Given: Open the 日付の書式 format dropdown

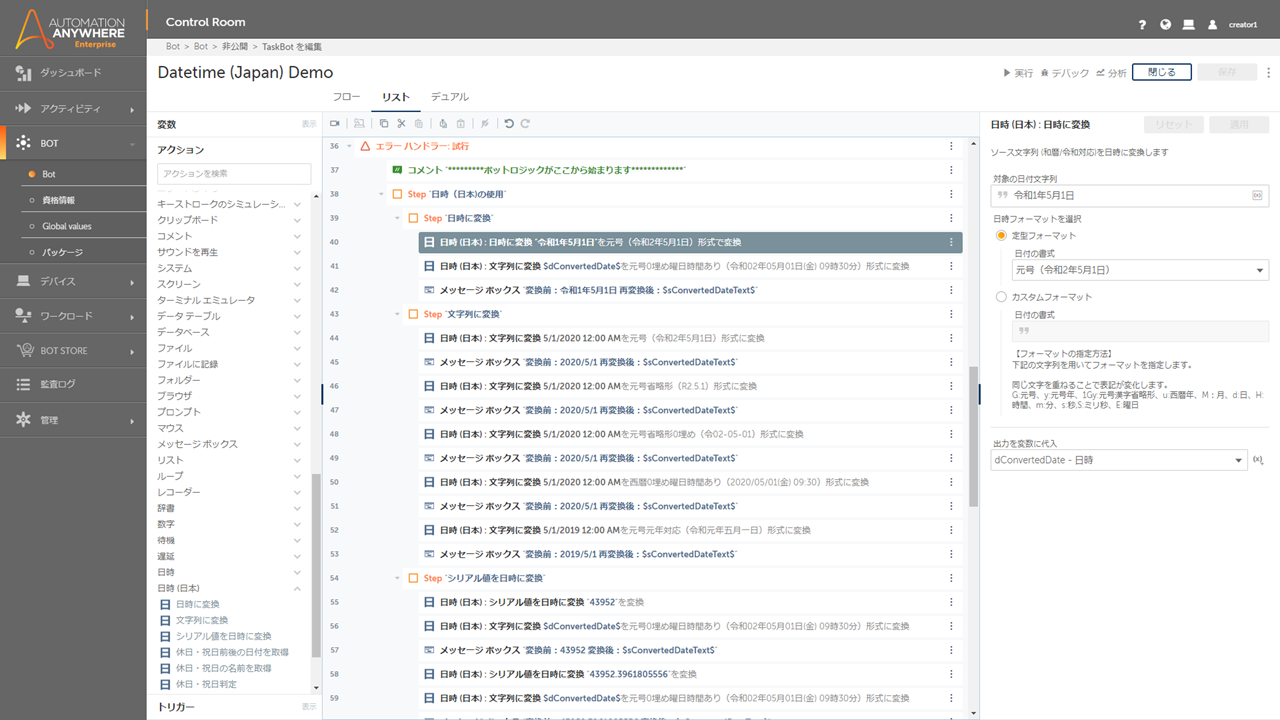Looking at the screenshot, I should (1140, 270).
